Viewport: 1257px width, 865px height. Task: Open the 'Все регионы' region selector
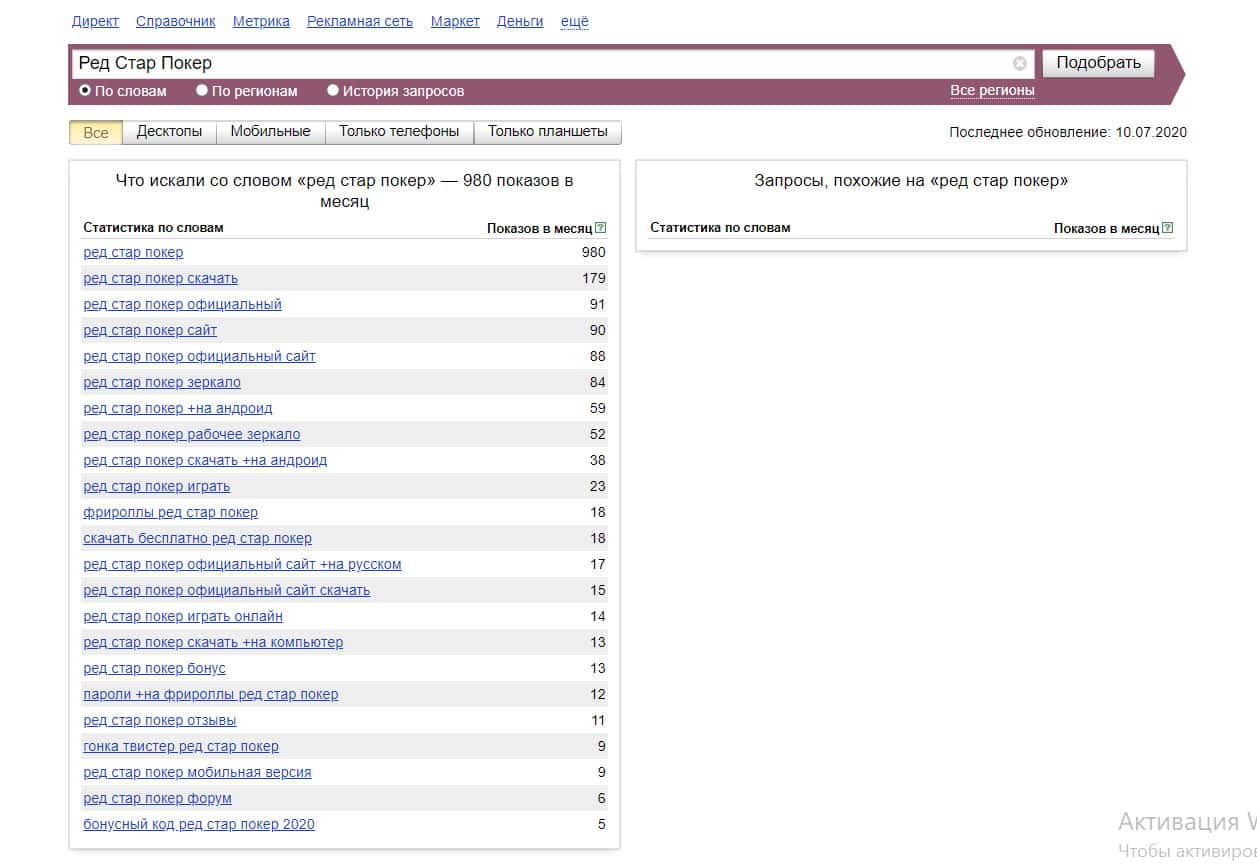[x=991, y=90]
